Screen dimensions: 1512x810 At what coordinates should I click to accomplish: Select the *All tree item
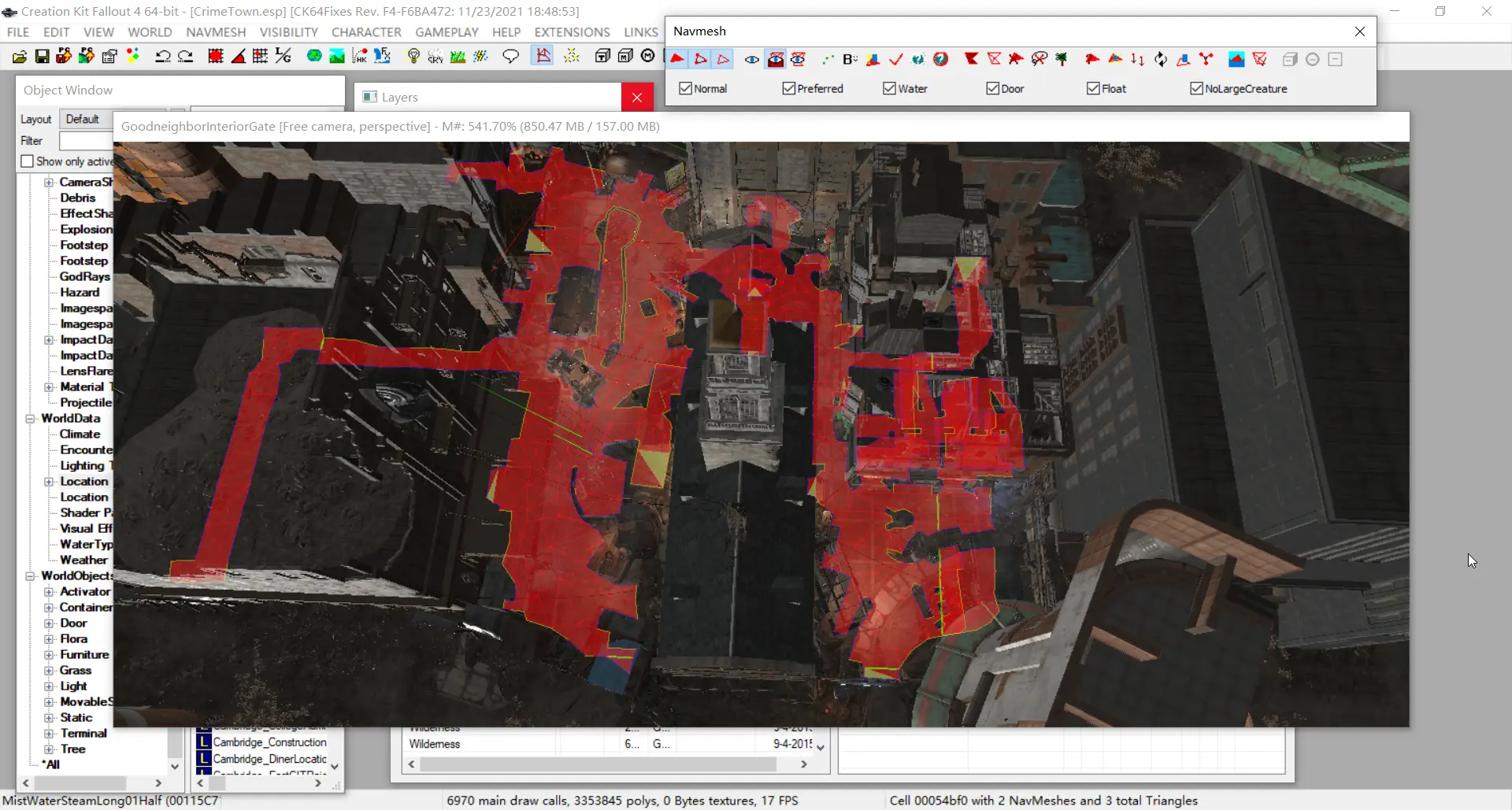click(x=50, y=765)
